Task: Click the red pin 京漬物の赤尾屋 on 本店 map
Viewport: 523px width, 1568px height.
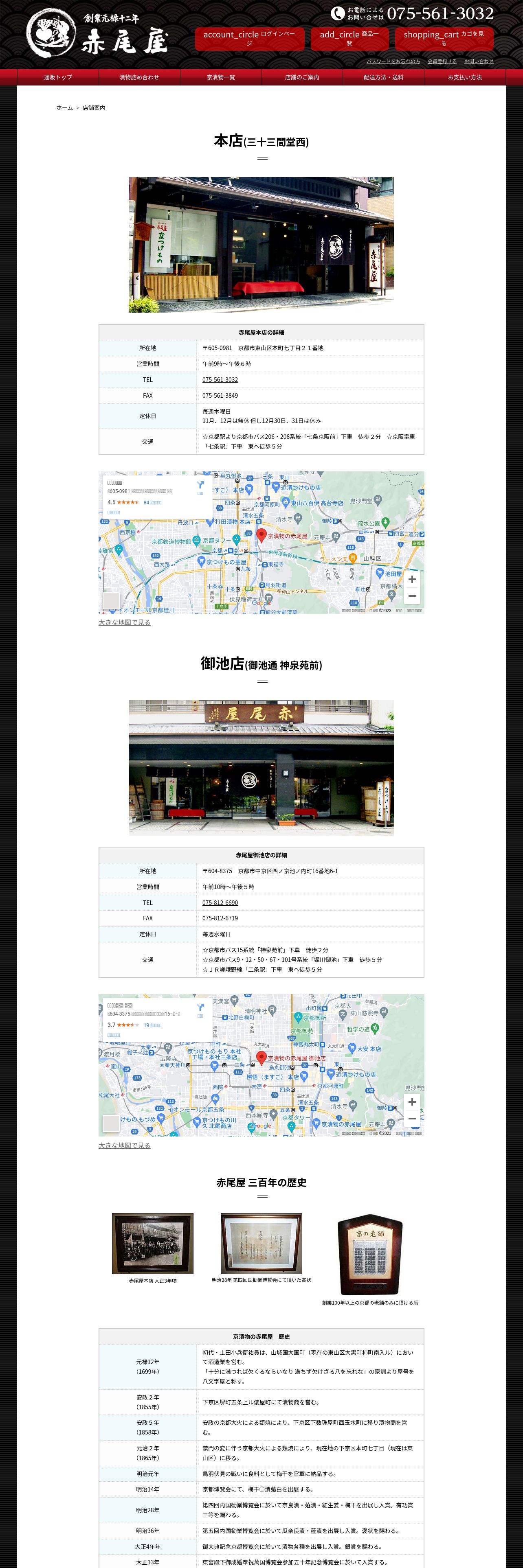Action: [x=261, y=536]
